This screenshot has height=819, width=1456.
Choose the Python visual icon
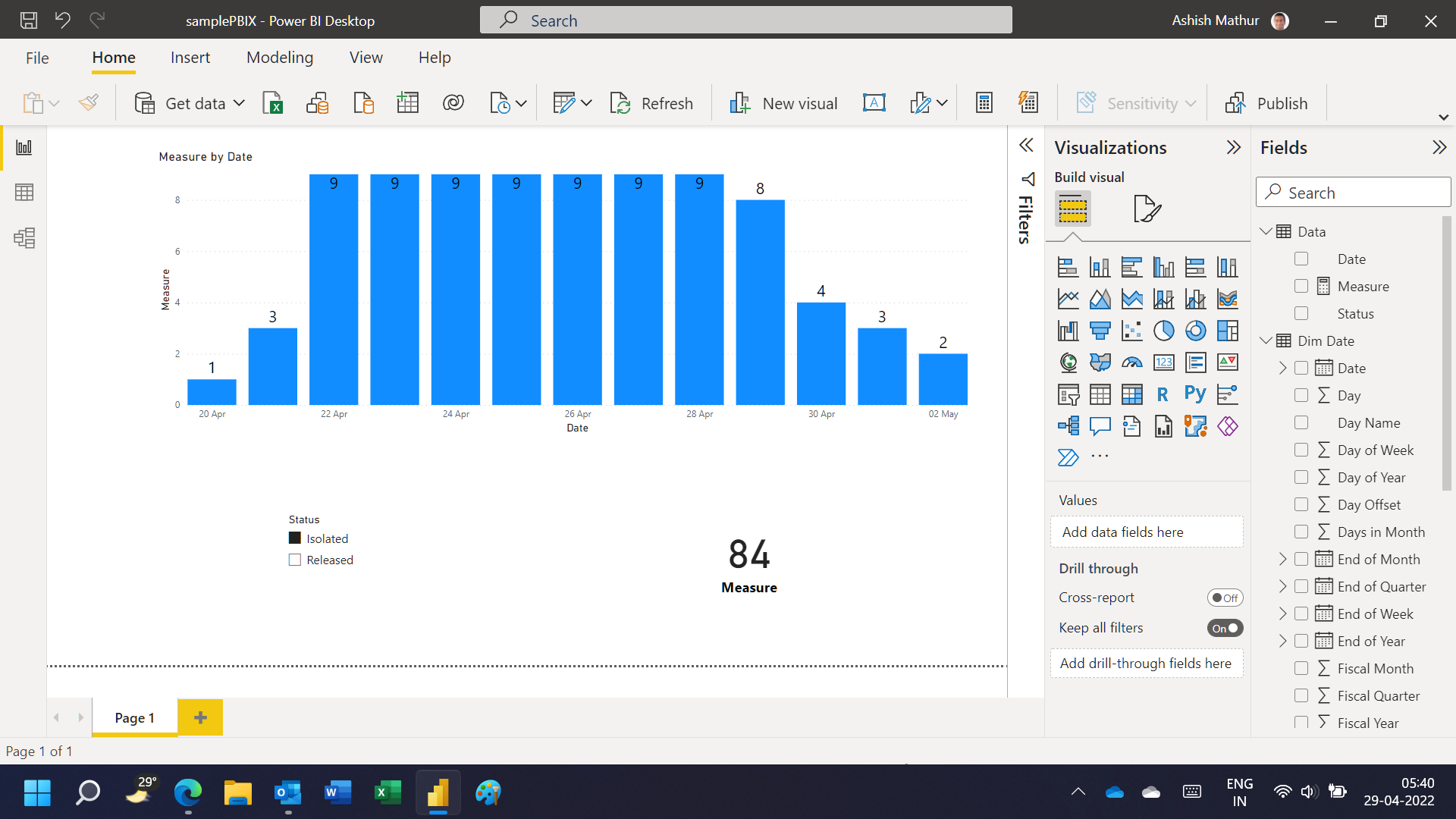tap(1195, 394)
